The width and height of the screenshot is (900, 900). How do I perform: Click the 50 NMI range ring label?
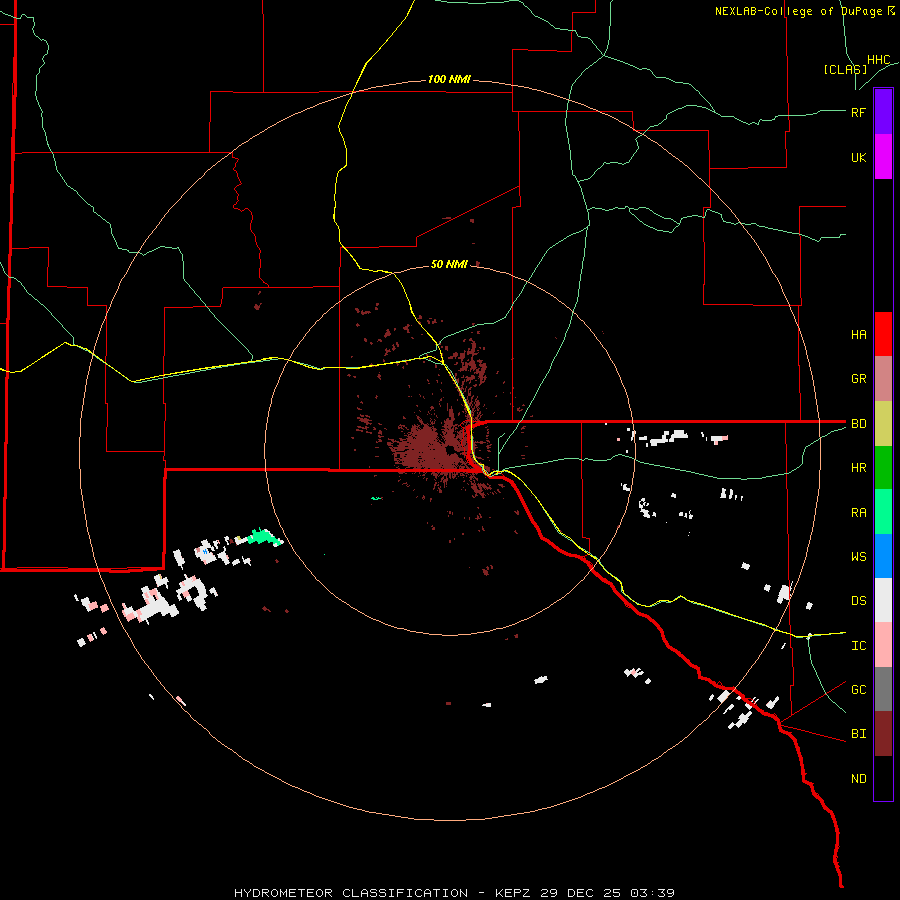tap(449, 264)
